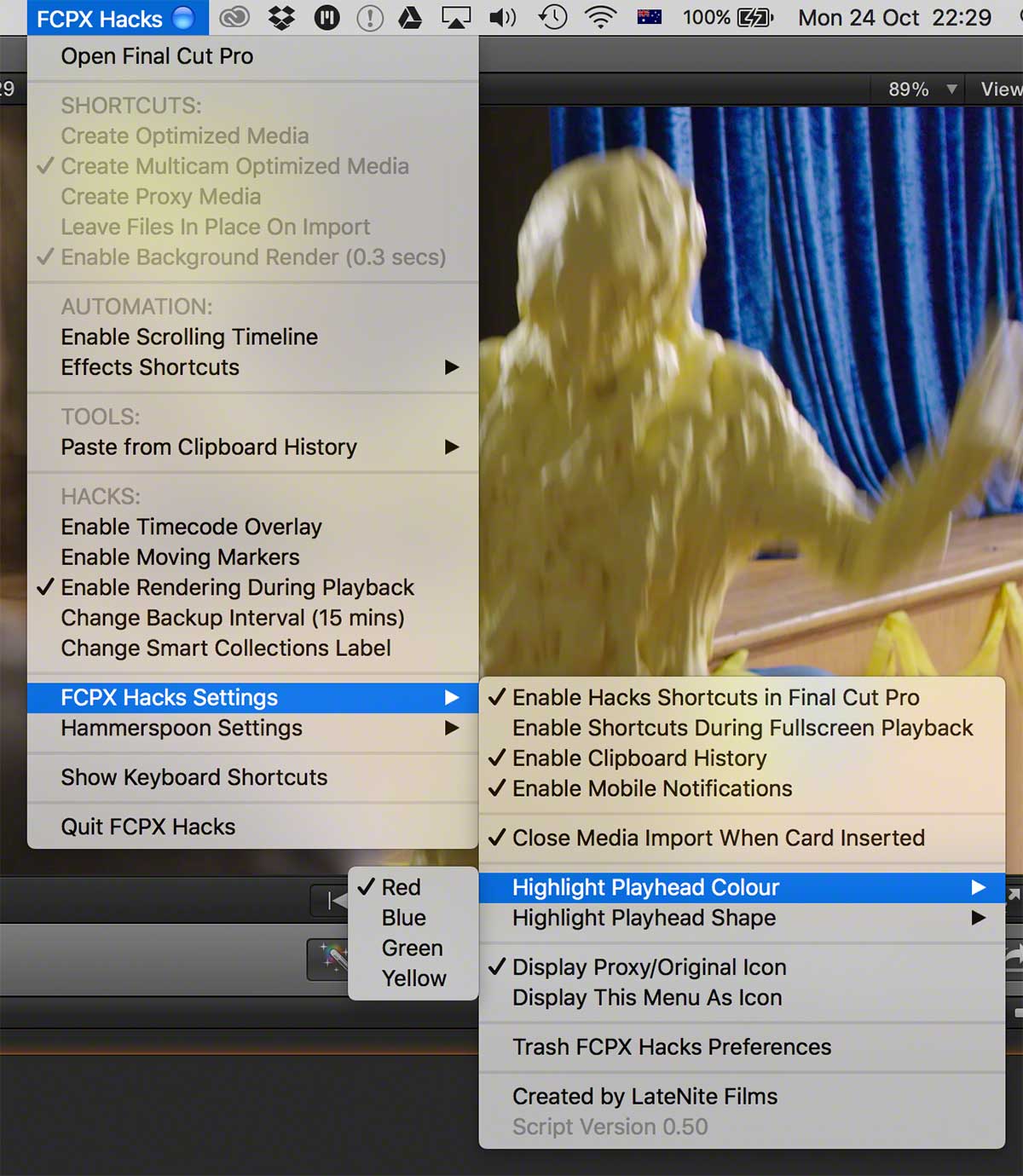Image resolution: width=1023 pixels, height=1176 pixels.
Task: Open the View options in viewer
Action: [1001, 89]
